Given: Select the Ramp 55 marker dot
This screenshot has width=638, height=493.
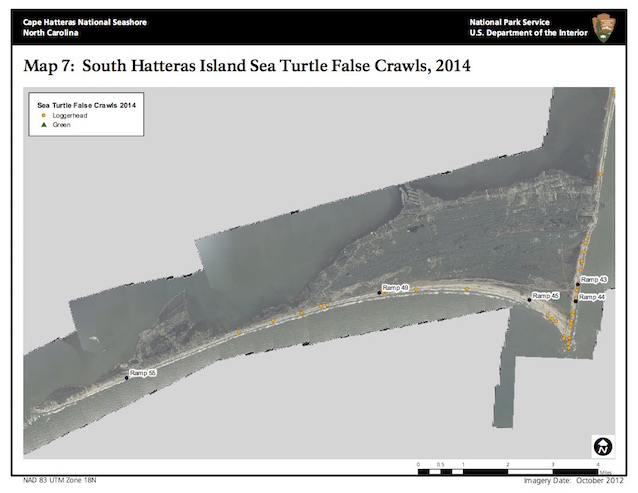Looking at the screenshot, I should coord(128,378).
